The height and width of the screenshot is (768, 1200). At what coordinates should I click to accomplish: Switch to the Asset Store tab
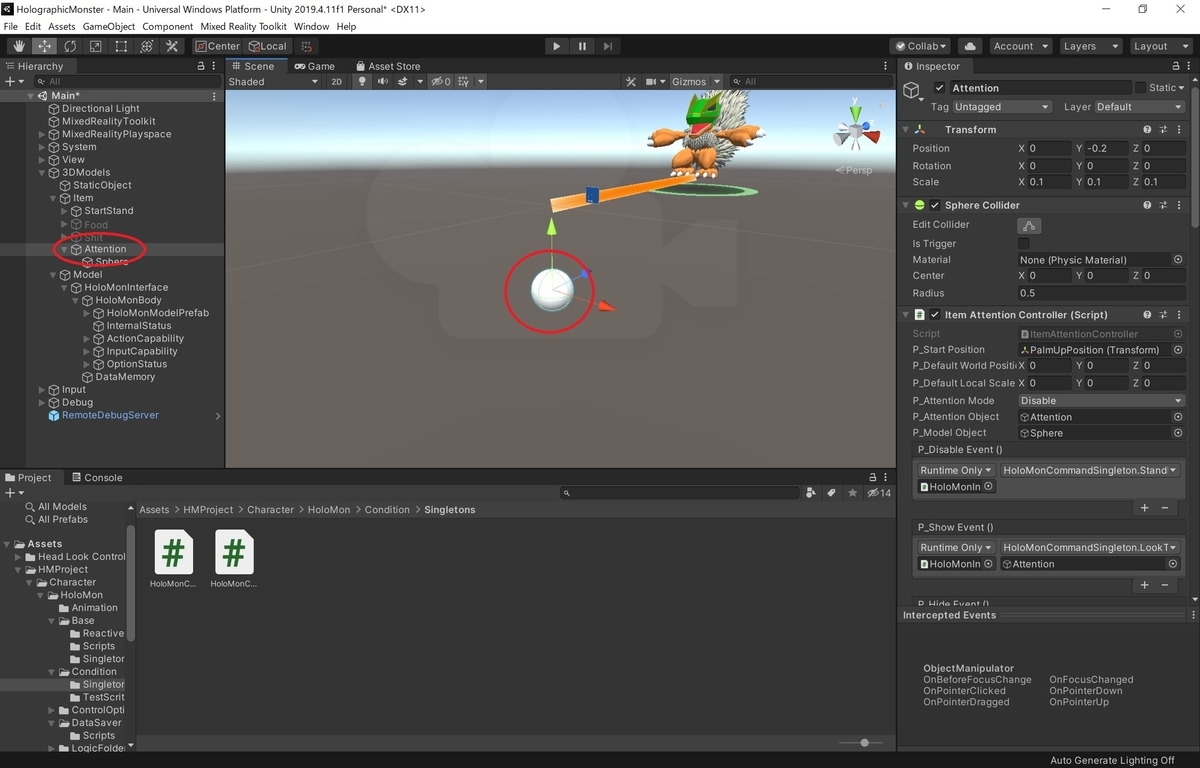pos(387,66)
